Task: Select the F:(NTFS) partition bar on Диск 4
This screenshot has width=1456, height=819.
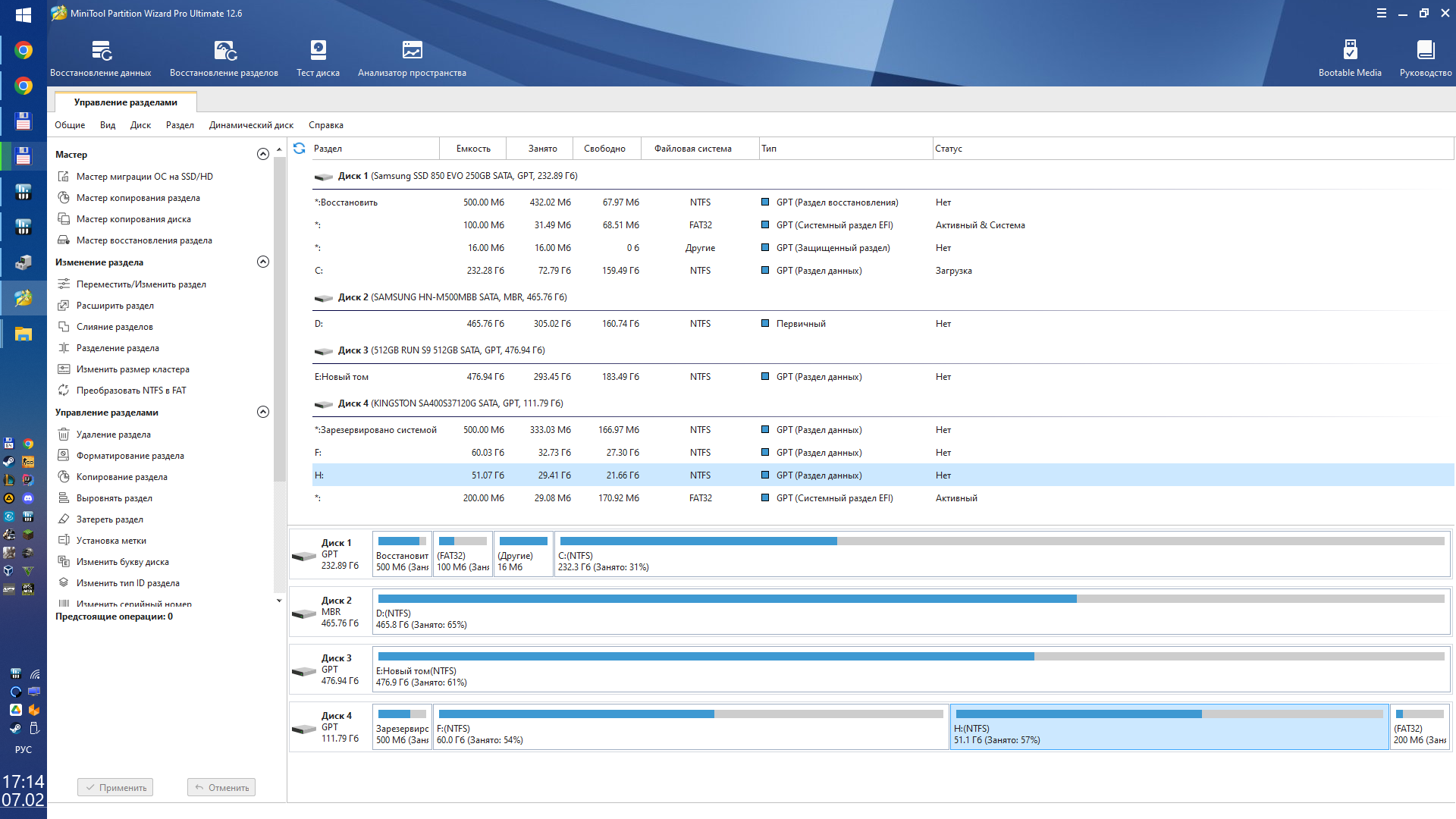Action: click(690, 726)
